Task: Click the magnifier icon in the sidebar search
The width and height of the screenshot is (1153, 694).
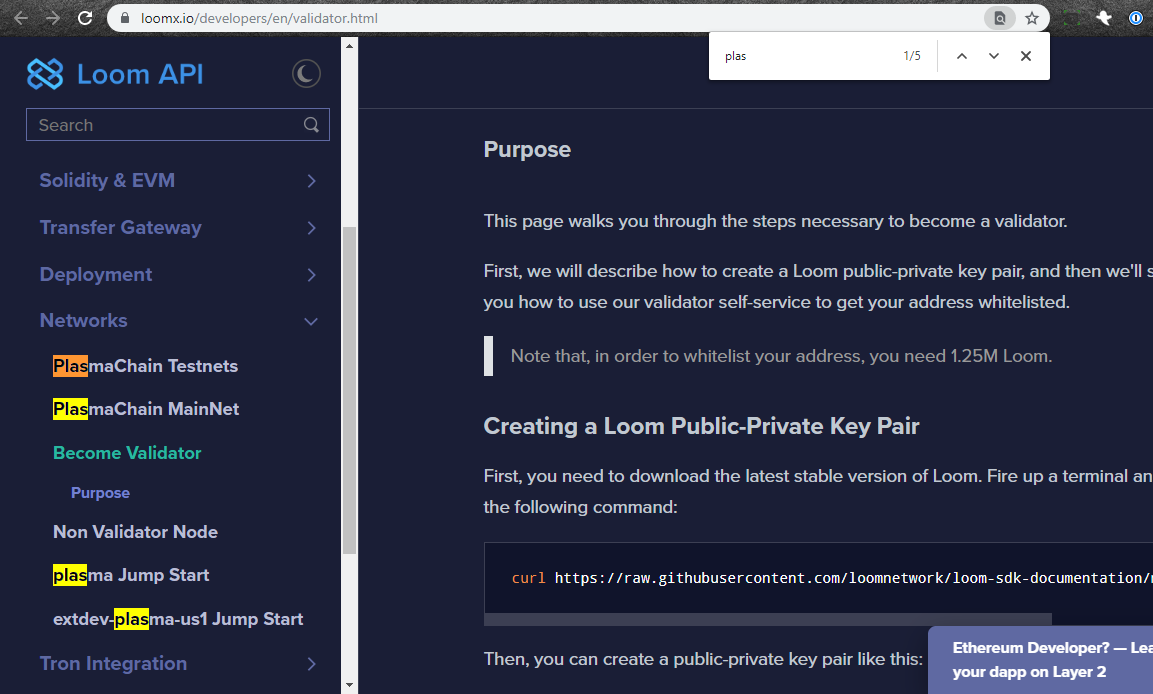Action: (311, 124)
